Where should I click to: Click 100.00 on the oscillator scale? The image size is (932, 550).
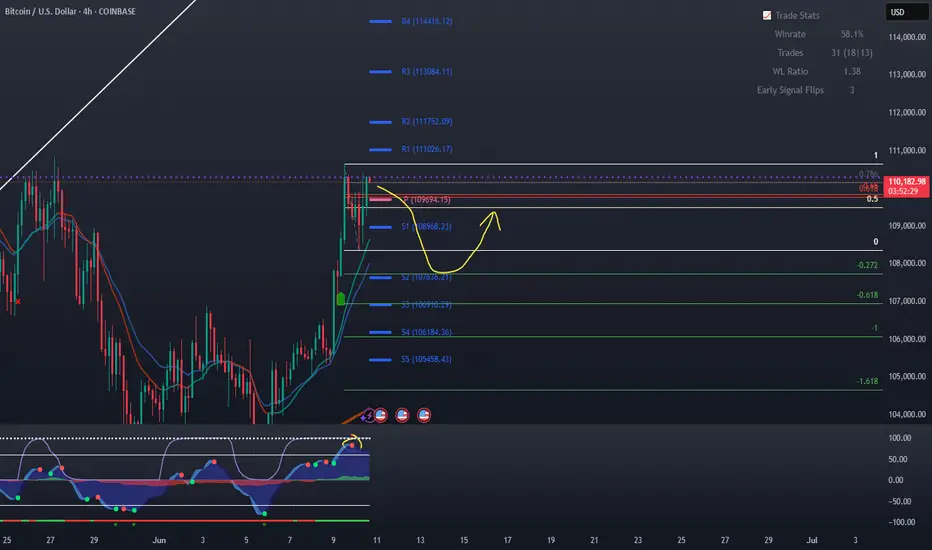pyautogui.click(x=899, y=438)
